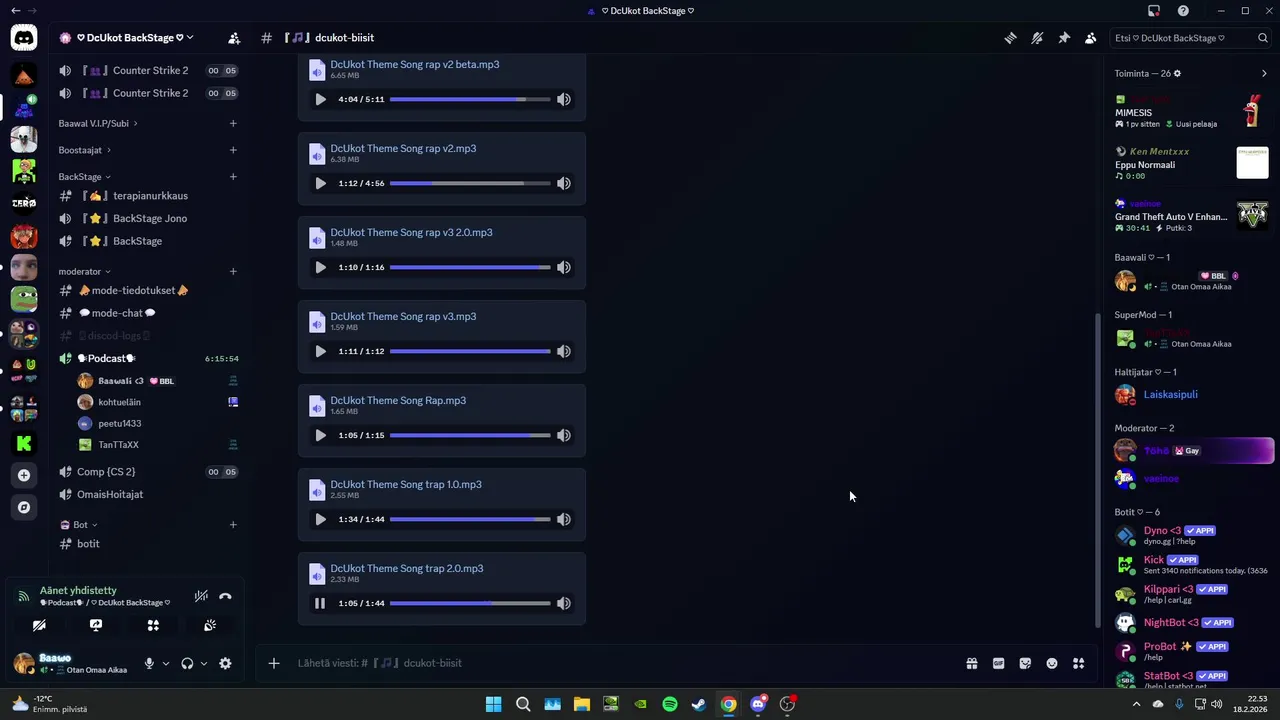The width and height of the screenshot is (1280, 720).
Task: Join BackStage Jono voice channel
Action: click(148, 218)
